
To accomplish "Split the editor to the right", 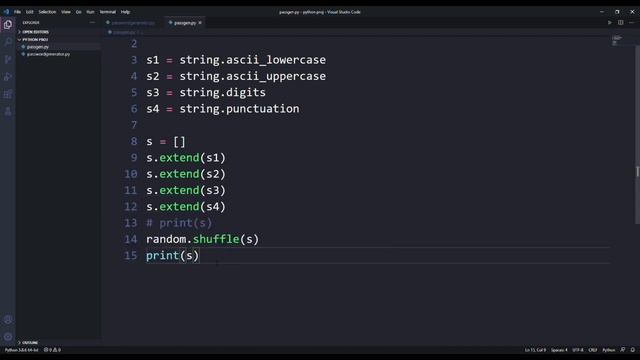I will point(620,23).
